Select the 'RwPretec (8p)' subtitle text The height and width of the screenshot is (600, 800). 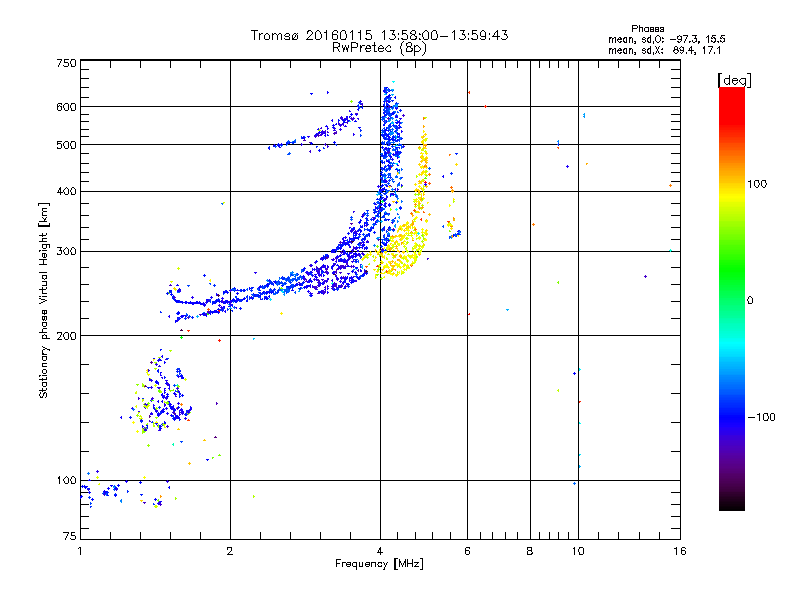379,48
